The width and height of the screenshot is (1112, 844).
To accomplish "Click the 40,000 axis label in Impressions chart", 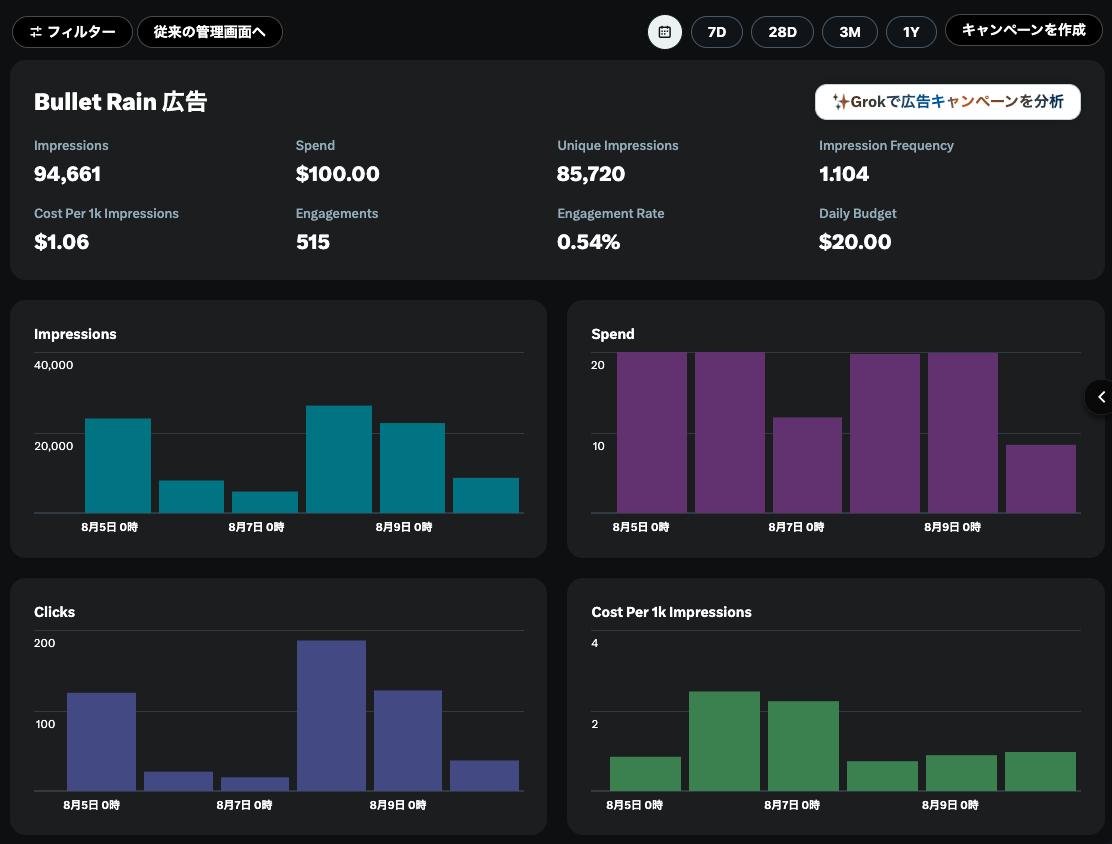I will pos(54,365).
